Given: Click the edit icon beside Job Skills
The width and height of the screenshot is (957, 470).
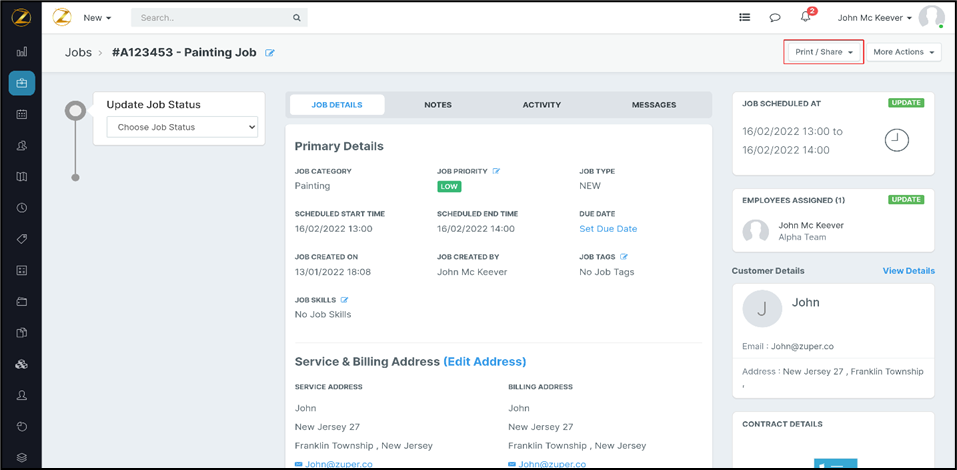Looking at the screenshot, I should (345, 300).
